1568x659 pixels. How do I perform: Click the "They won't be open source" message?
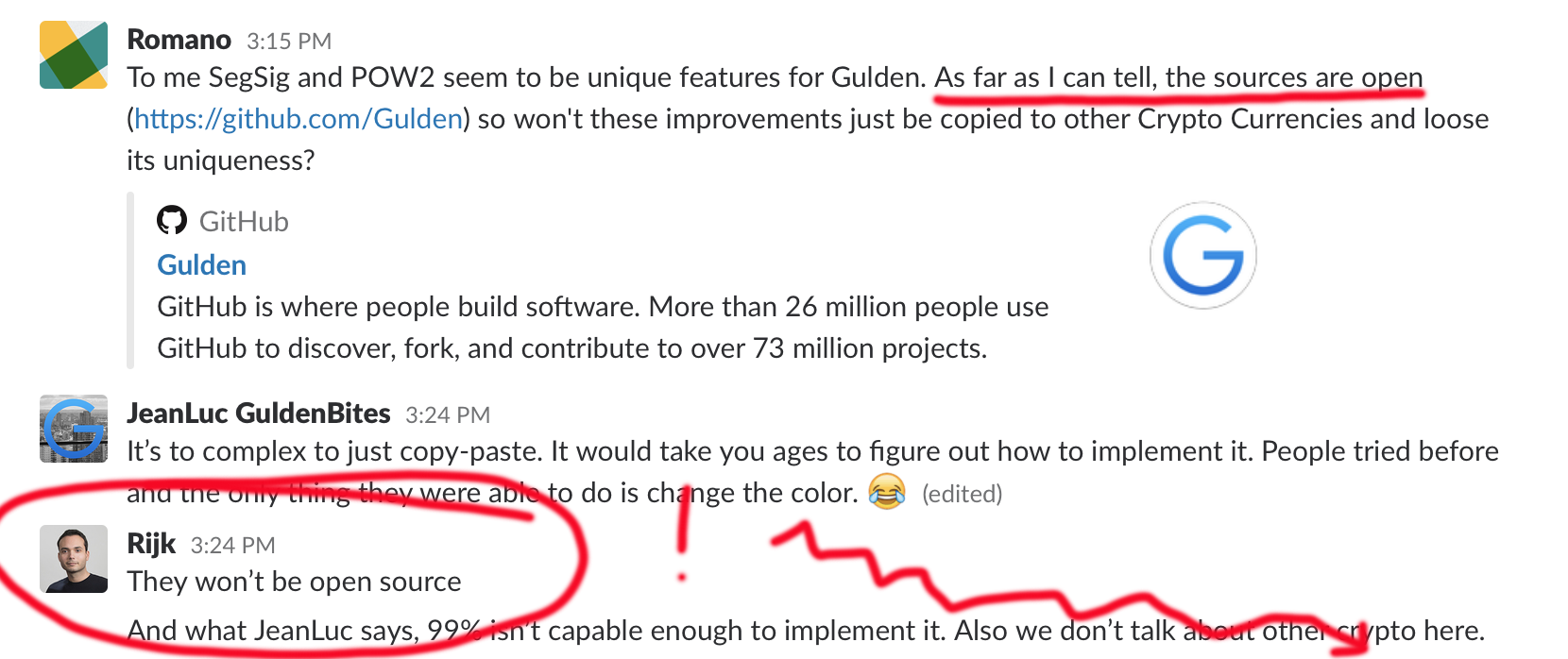coord(294,582)
